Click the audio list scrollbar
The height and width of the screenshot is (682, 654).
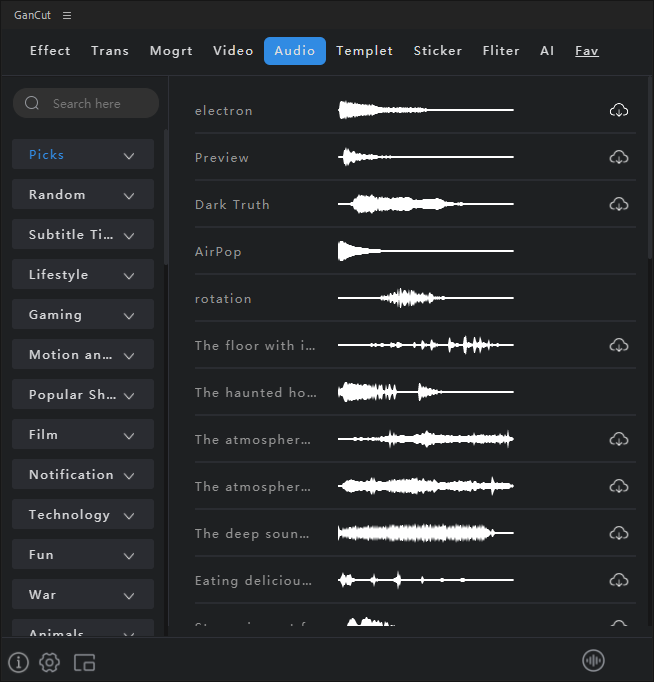click(650, 167)
